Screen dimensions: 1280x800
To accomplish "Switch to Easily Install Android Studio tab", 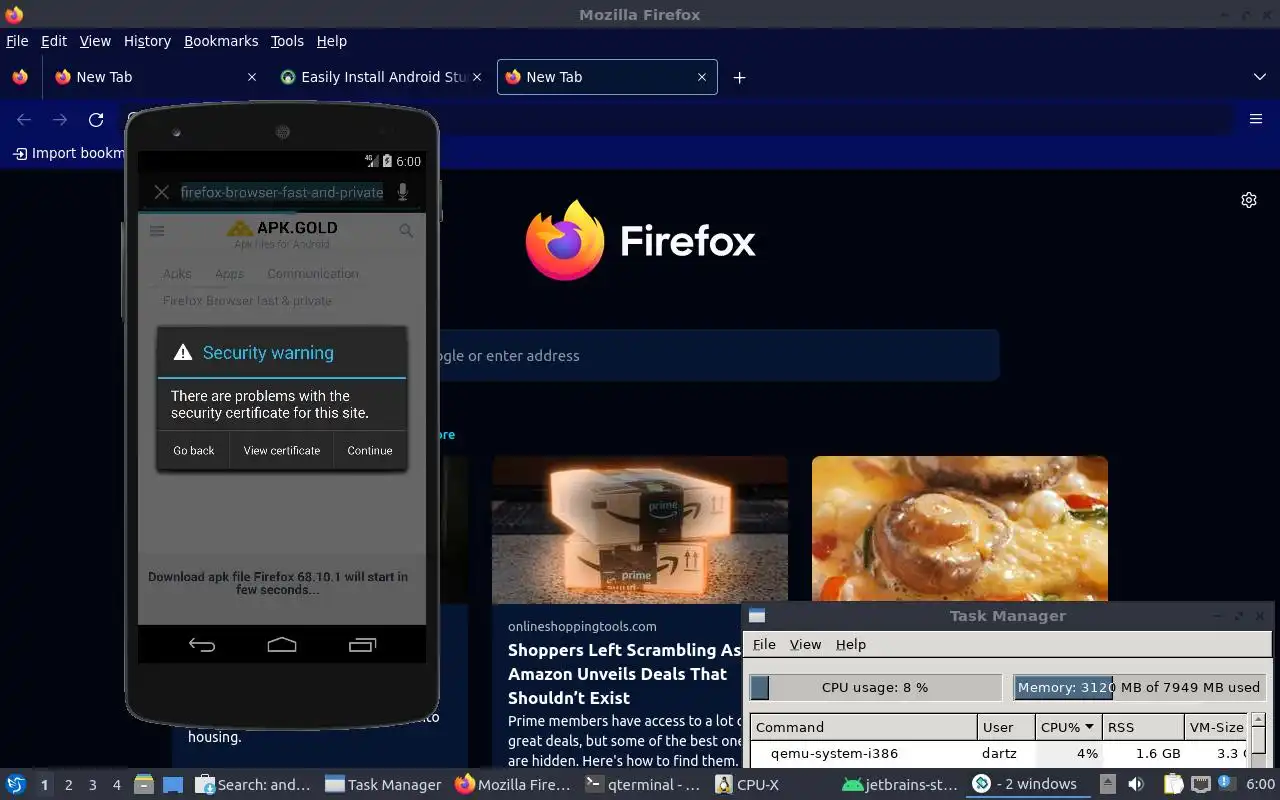I will (x=380, y=77).
